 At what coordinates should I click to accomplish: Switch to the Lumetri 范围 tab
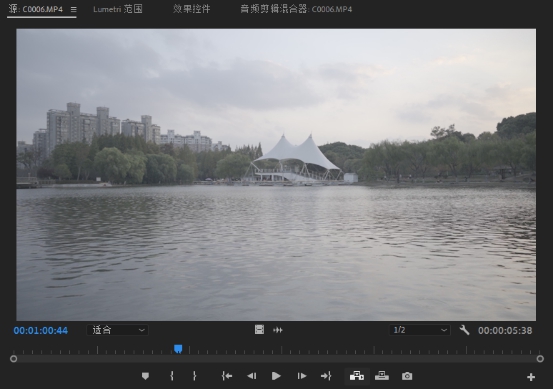pyautogui.click(x=118, y=9)
